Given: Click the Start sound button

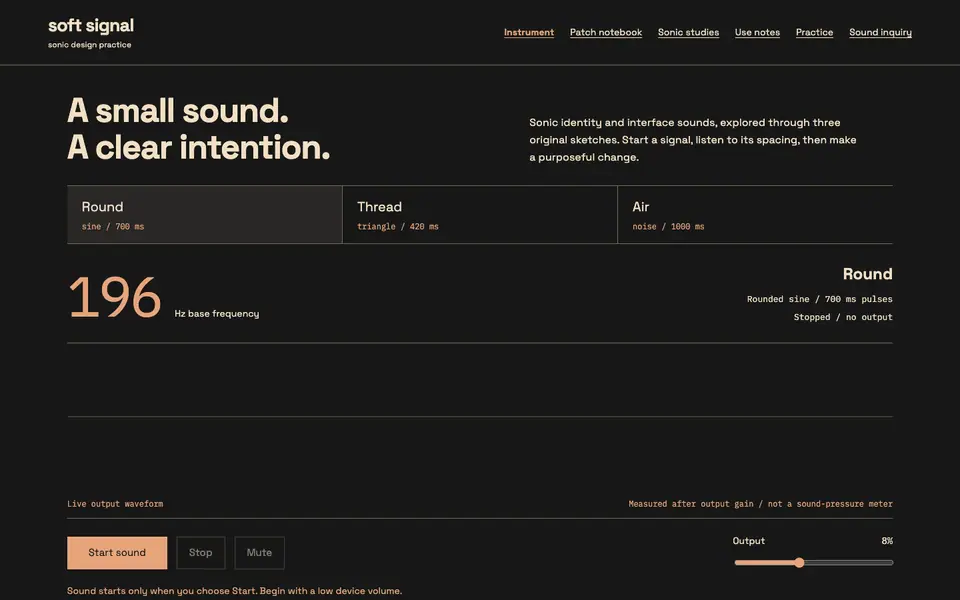Looking at the screenshot, I should 117,553.
